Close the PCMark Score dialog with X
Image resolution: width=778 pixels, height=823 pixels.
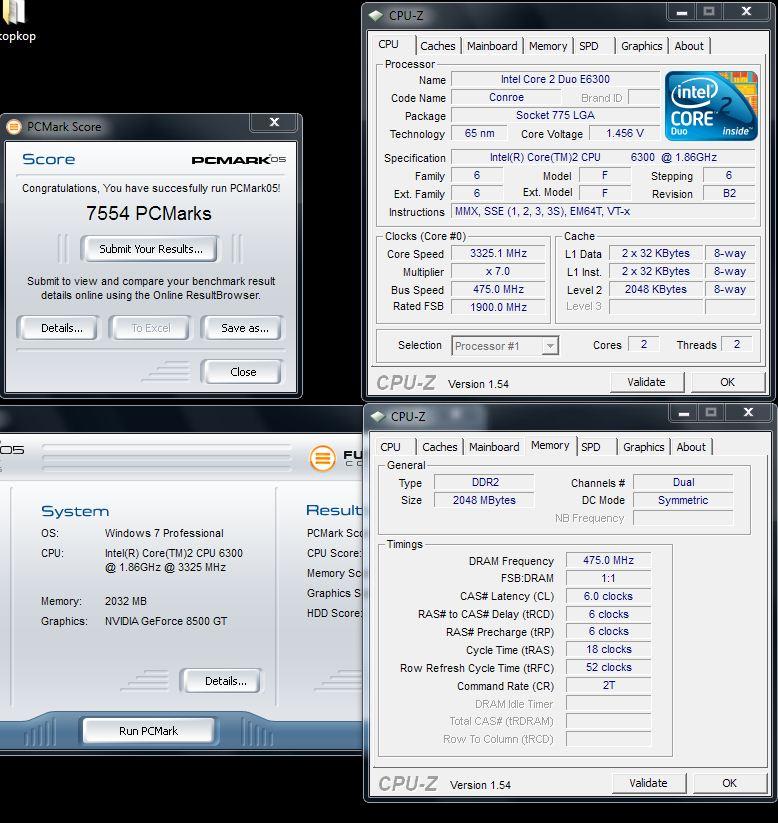[x=274, y=122]
